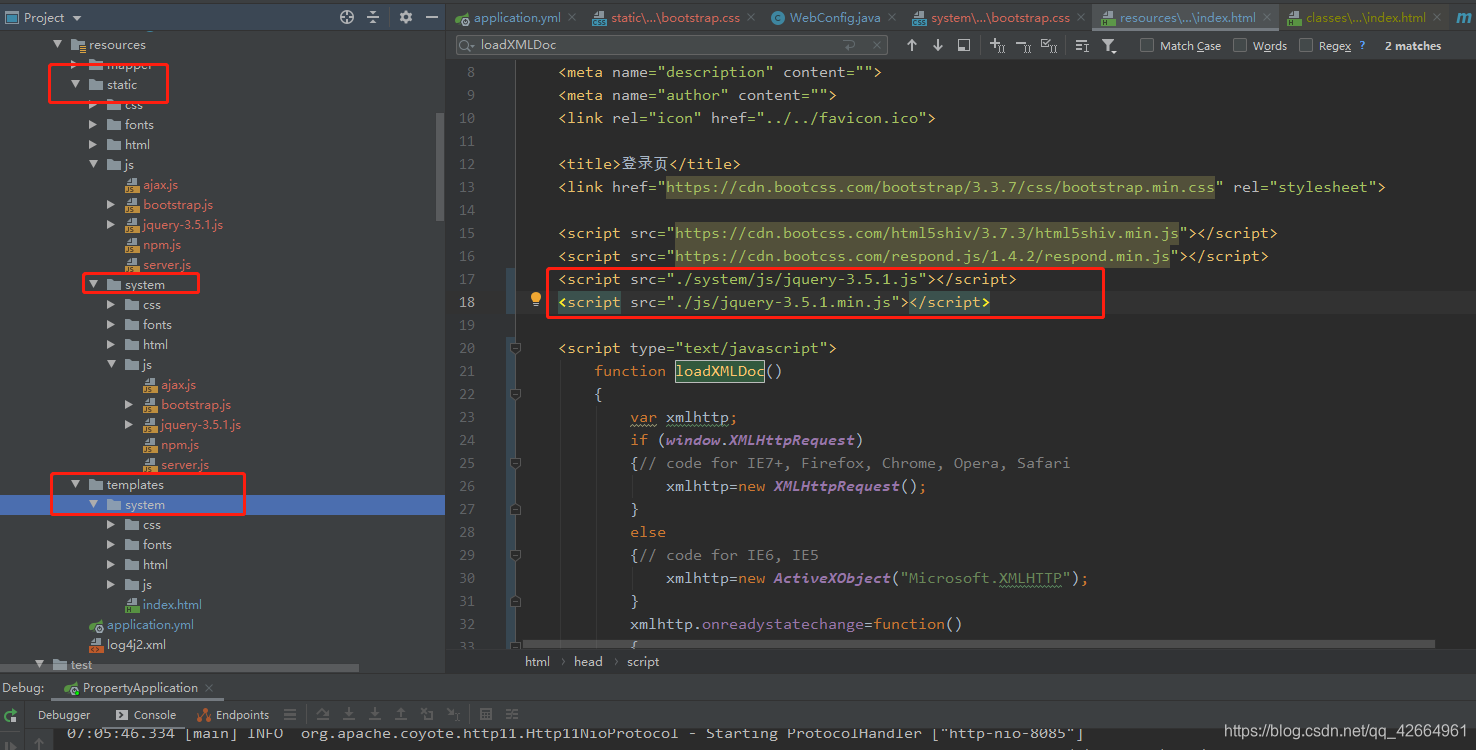Click the yellow light bulb intention icon

[x=536, y=299]
